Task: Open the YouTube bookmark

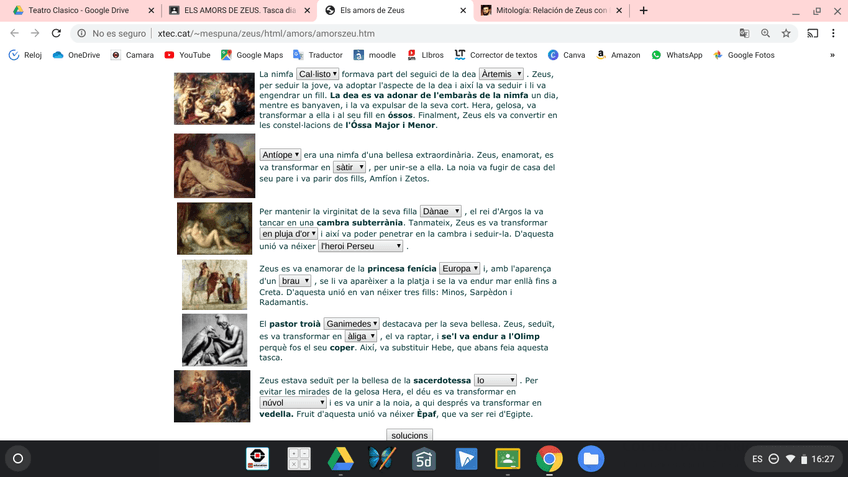Action: click(x=187, y=55)
